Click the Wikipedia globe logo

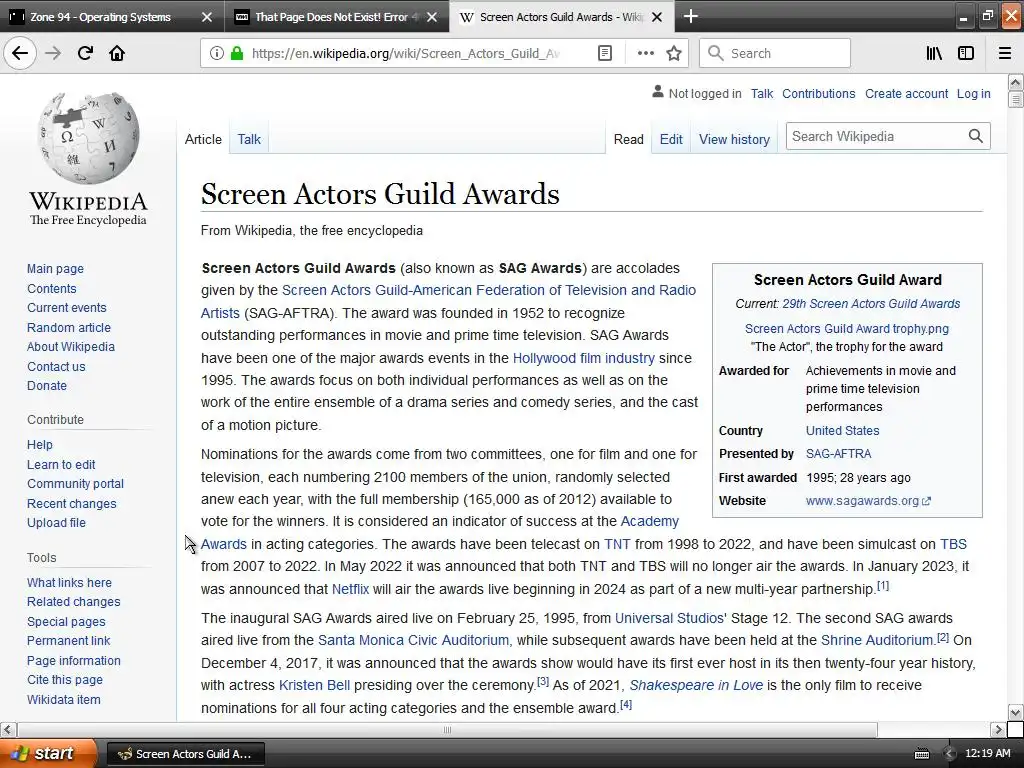point(89,138)
